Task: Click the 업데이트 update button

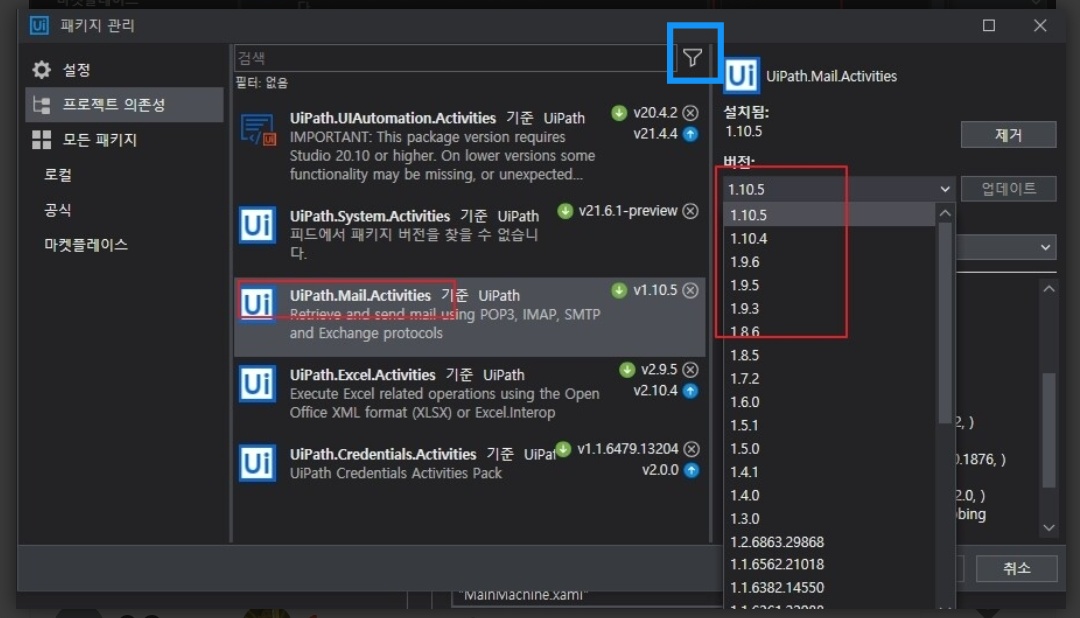Action: [1008, 189]
